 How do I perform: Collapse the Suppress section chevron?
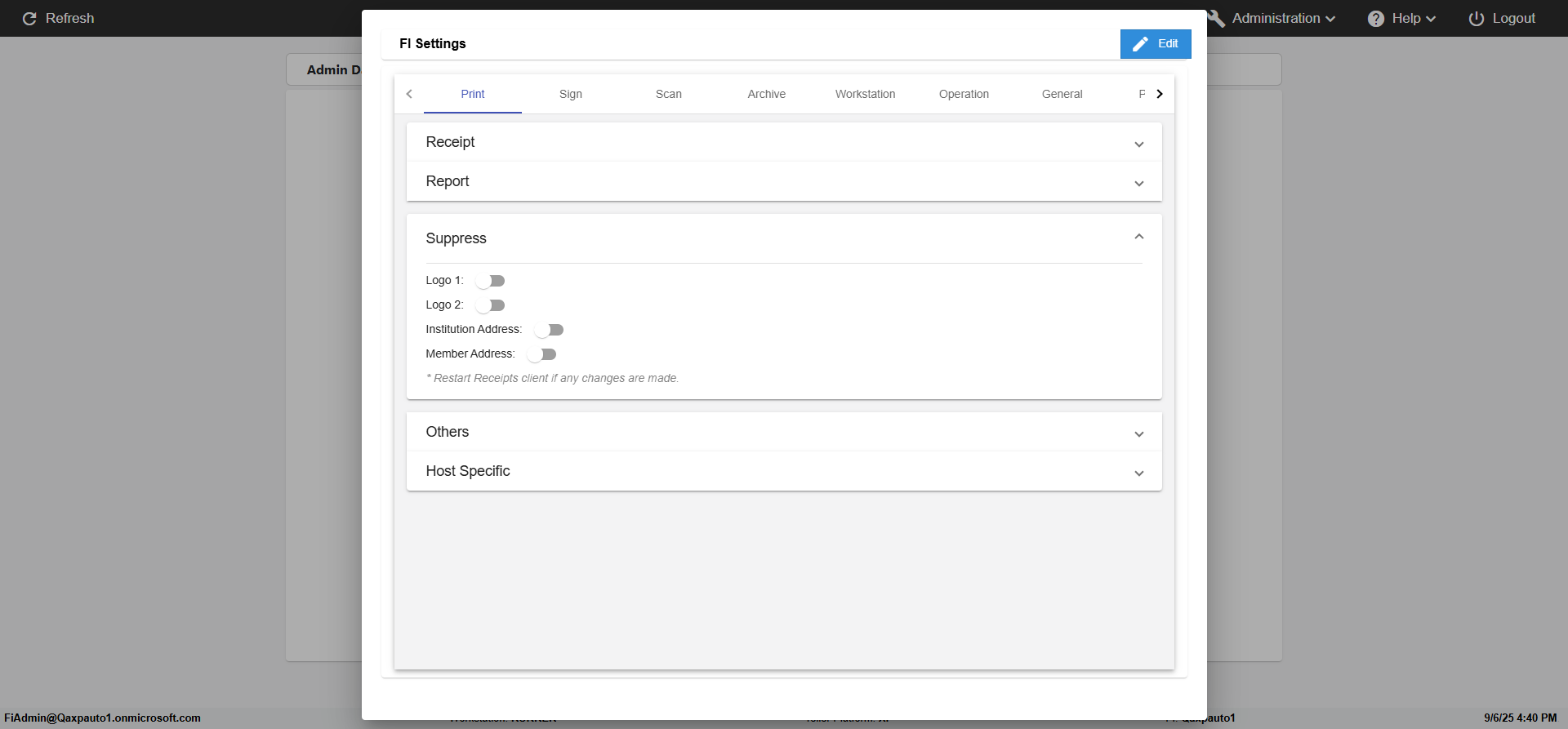tap(1139, 238)
